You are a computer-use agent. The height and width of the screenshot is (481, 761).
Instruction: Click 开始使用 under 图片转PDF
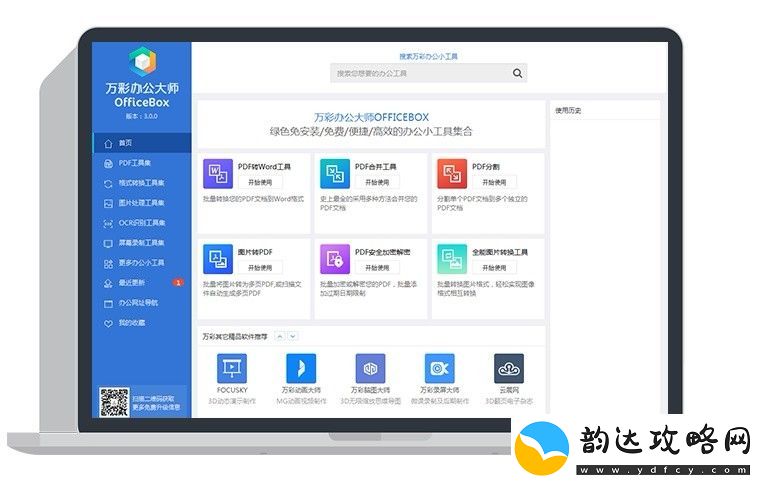tap(260, 268)
